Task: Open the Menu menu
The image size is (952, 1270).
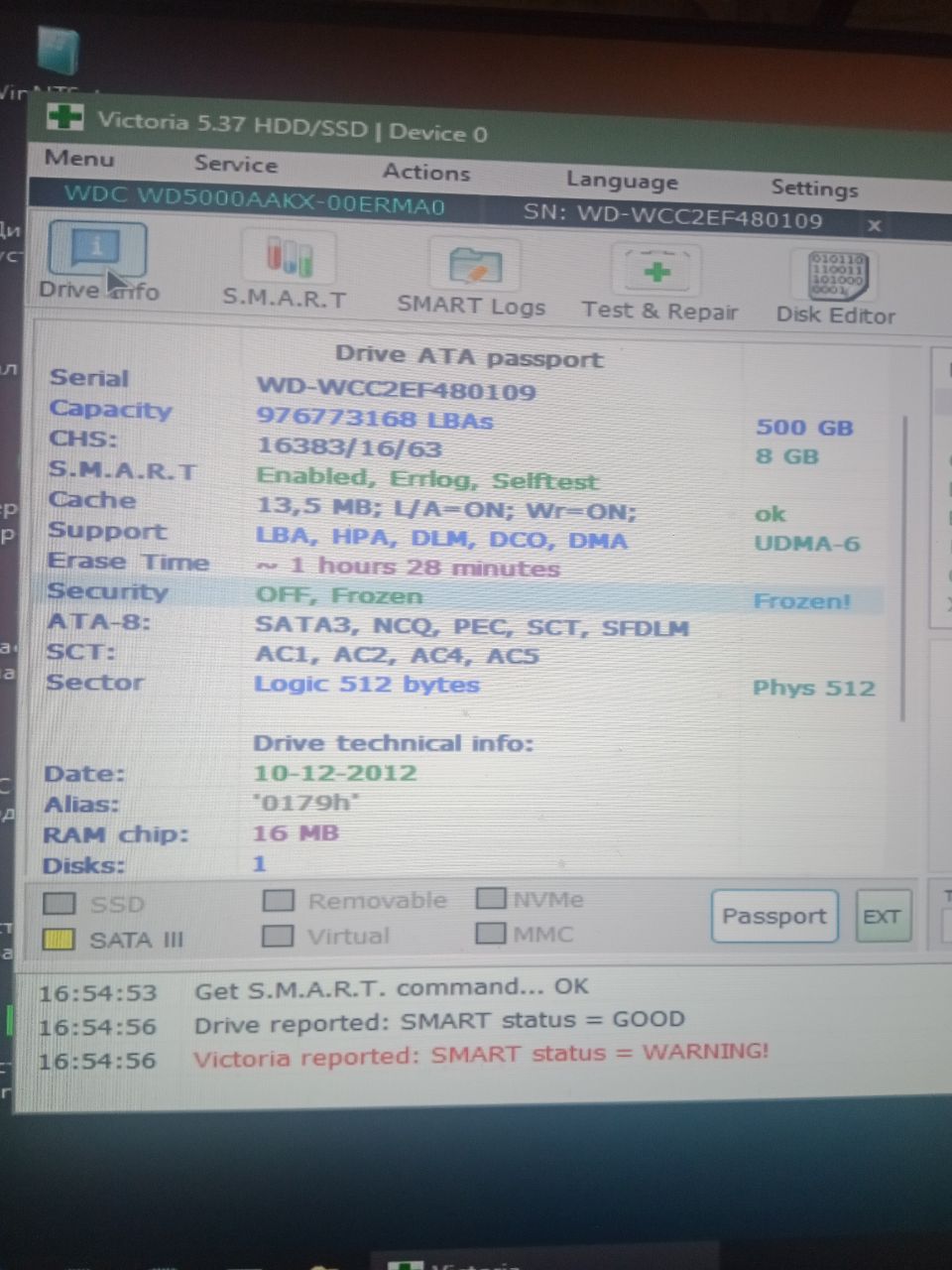Action: [79, 159]
